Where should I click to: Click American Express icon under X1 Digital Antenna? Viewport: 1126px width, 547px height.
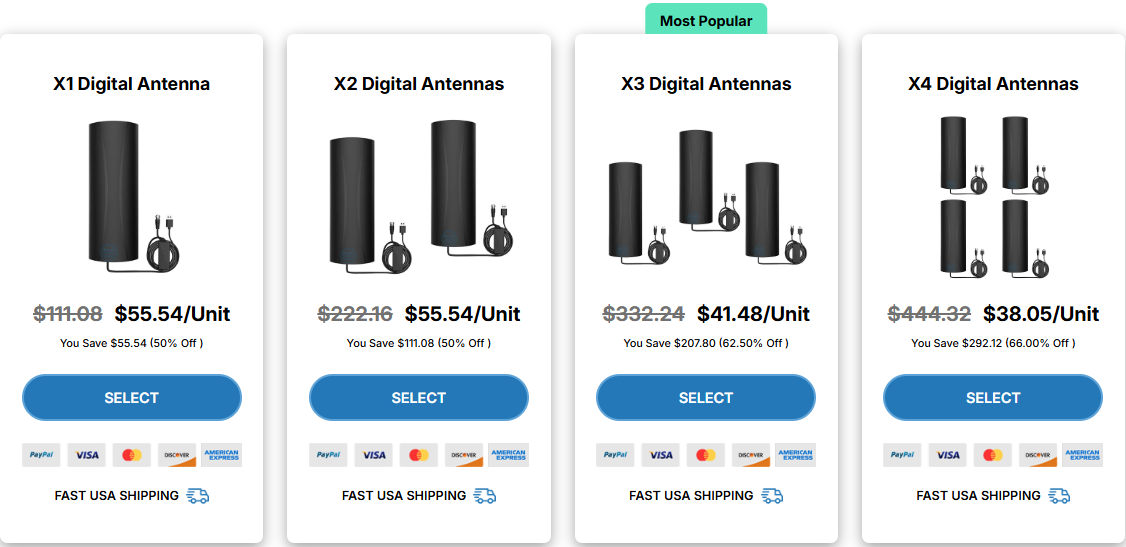(x=221, y=455)
